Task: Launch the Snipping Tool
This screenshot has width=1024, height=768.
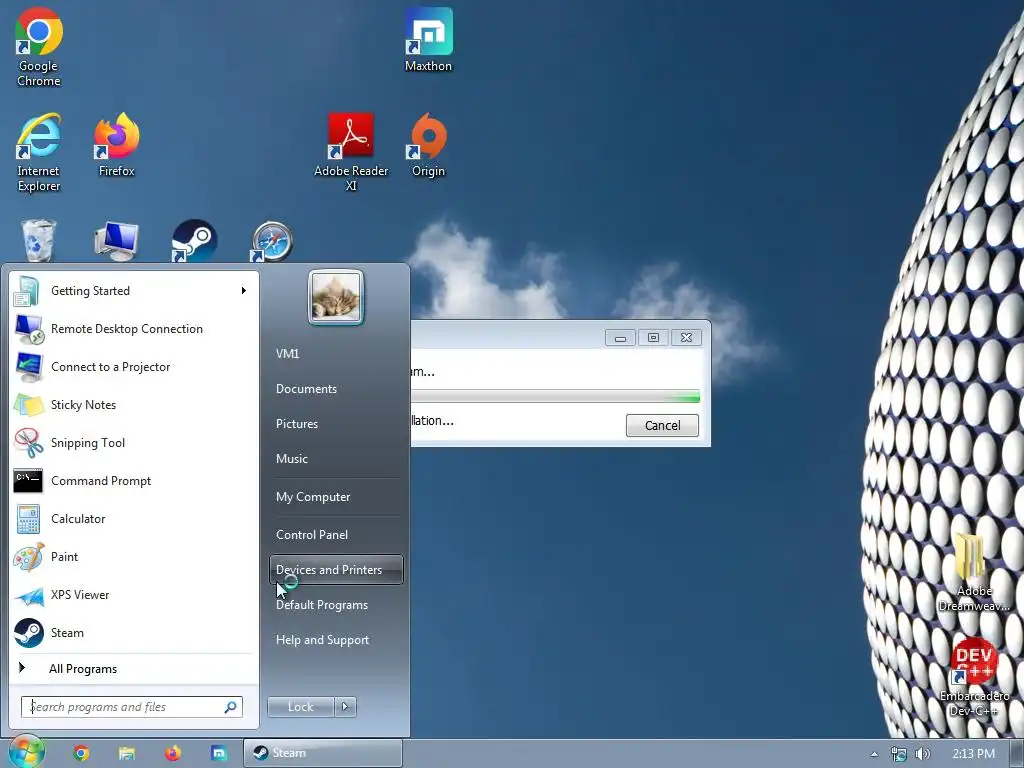Action: click(131, 443)
